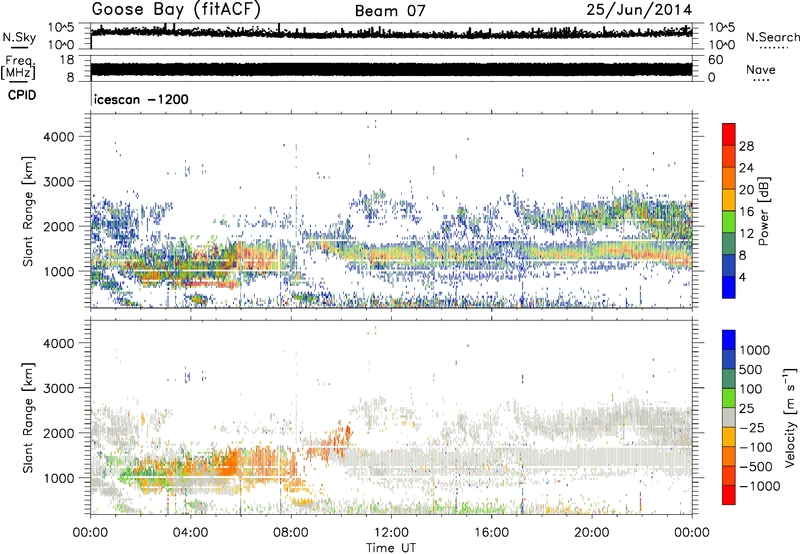This screenshot has width=800, height=554.
Task: Click the '24' label on Power color bar
Action: pos(746,168)
